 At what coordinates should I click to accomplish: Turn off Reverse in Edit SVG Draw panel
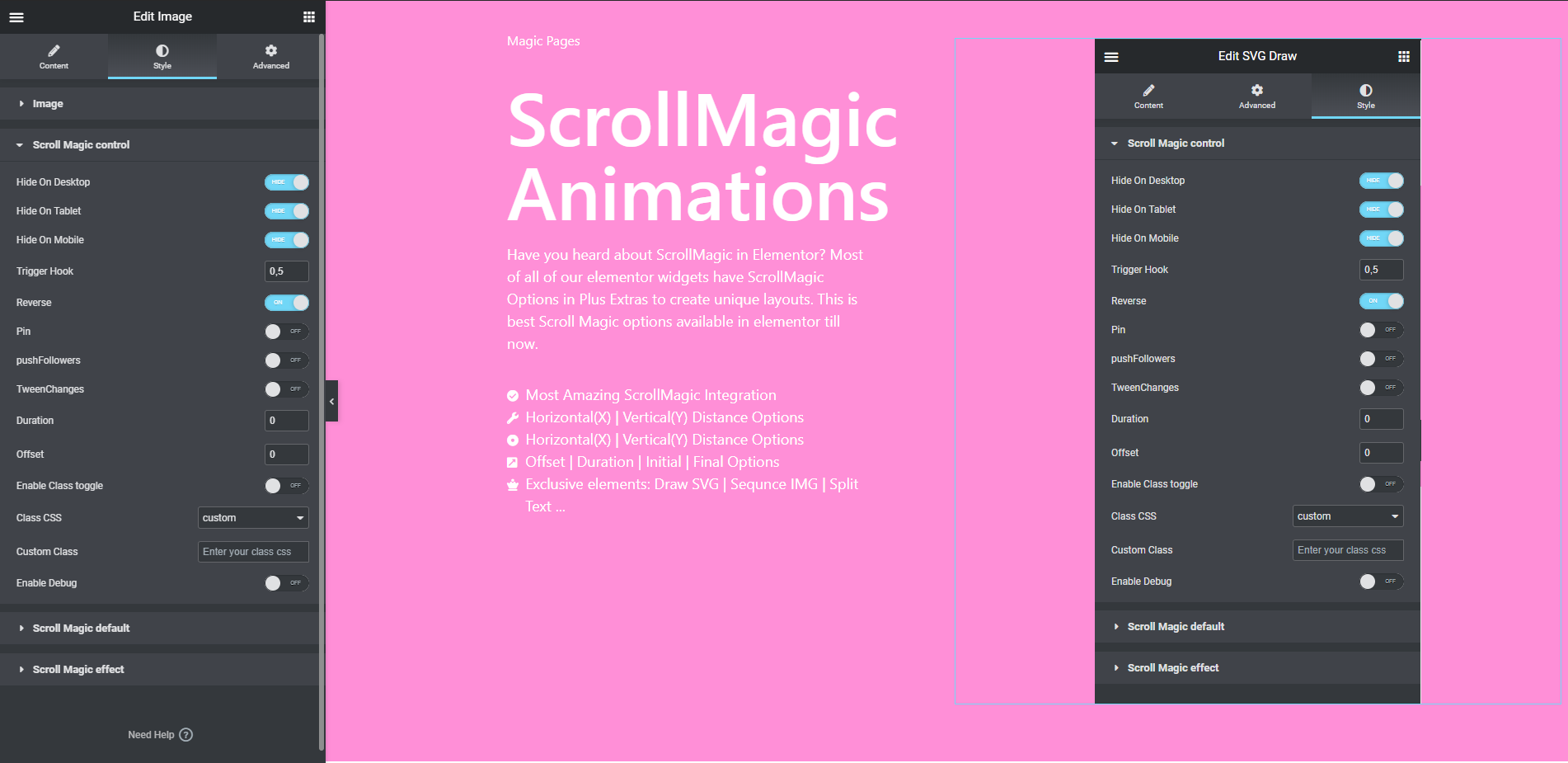click(x=1382, y=301)
